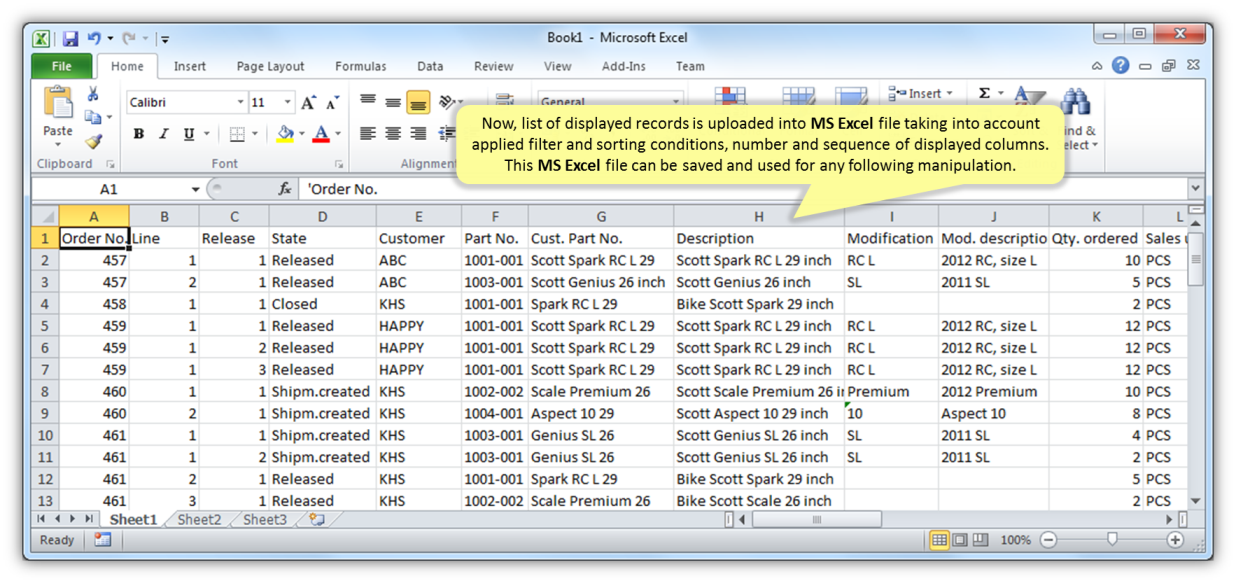Open the font color dropdown arrow
Viewport: 1236px width, 583px height.
[x=337, y=134]
